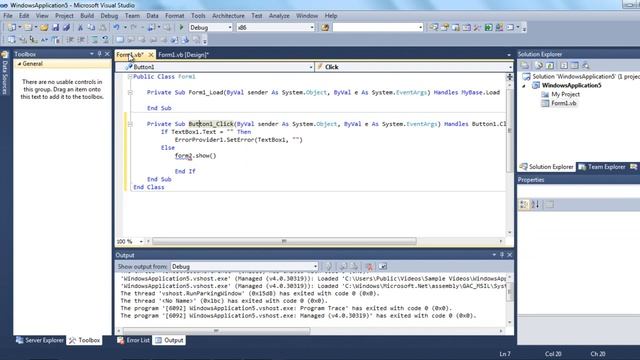
Task: Open the Server Explorer tab
Action: tap(40, 340)
